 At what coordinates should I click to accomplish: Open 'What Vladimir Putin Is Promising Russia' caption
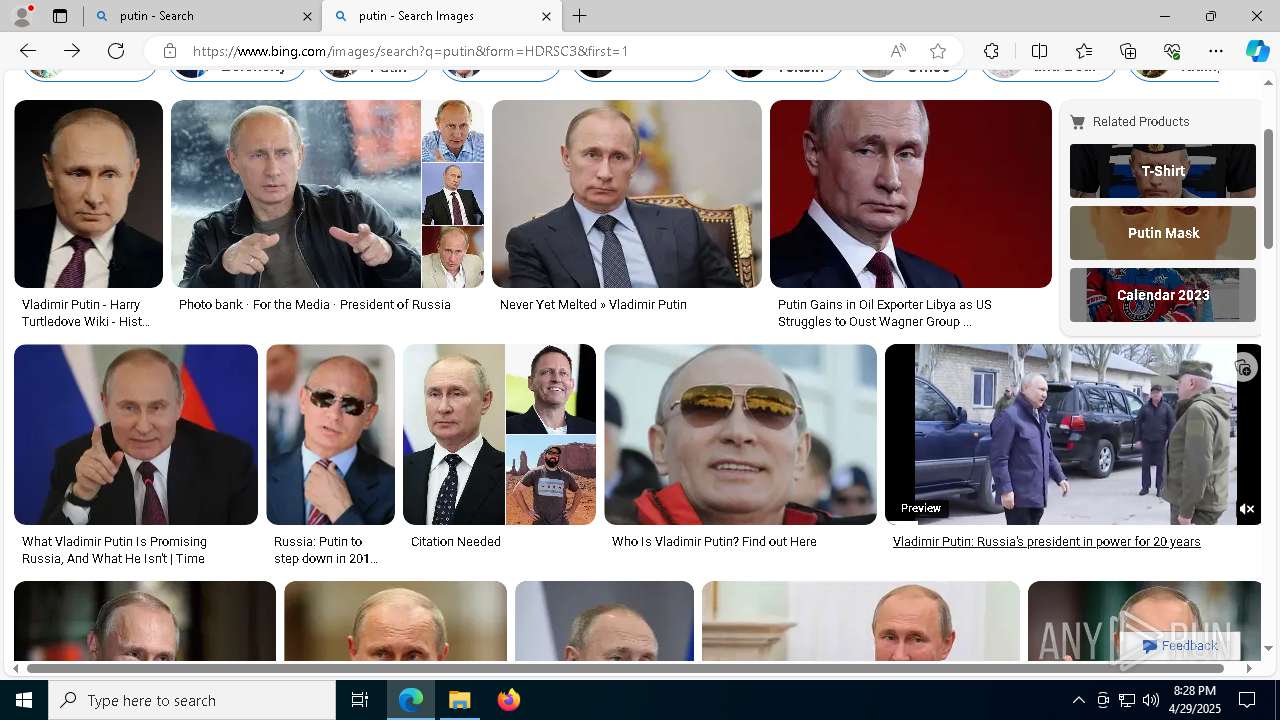(114, 550)
